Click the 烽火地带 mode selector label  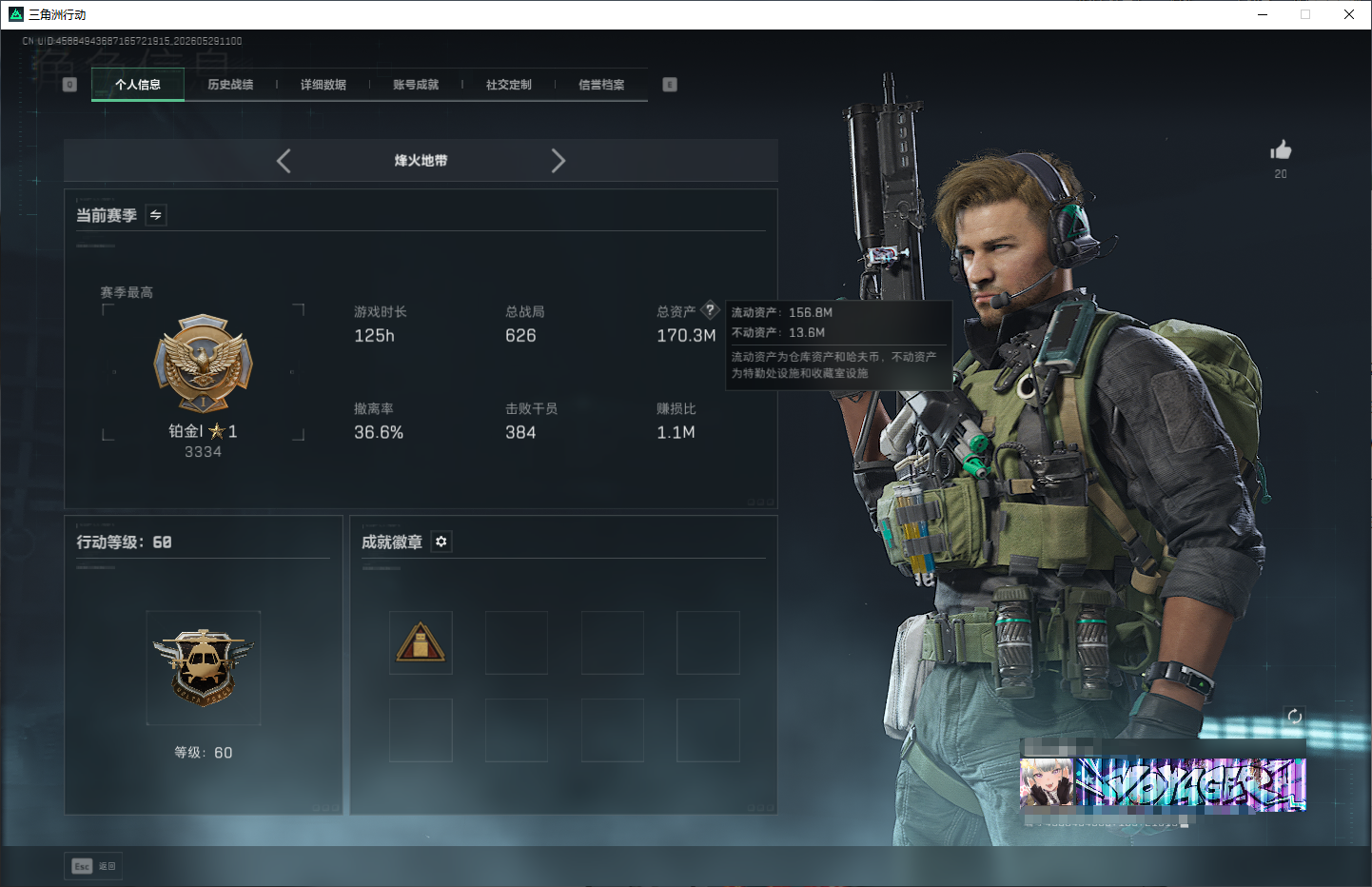pyautogui.click(x=421, y=161)
